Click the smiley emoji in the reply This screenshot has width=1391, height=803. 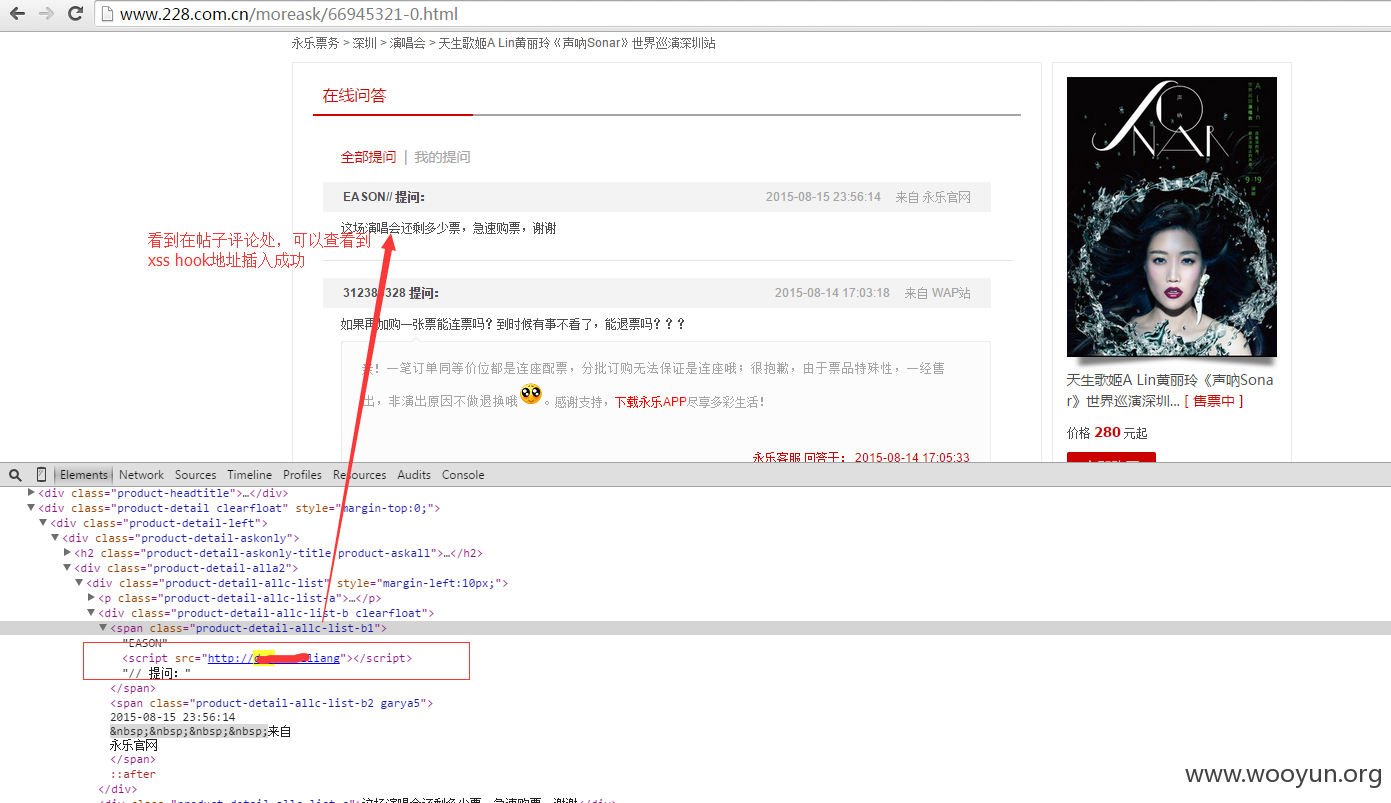coord(531,395)
